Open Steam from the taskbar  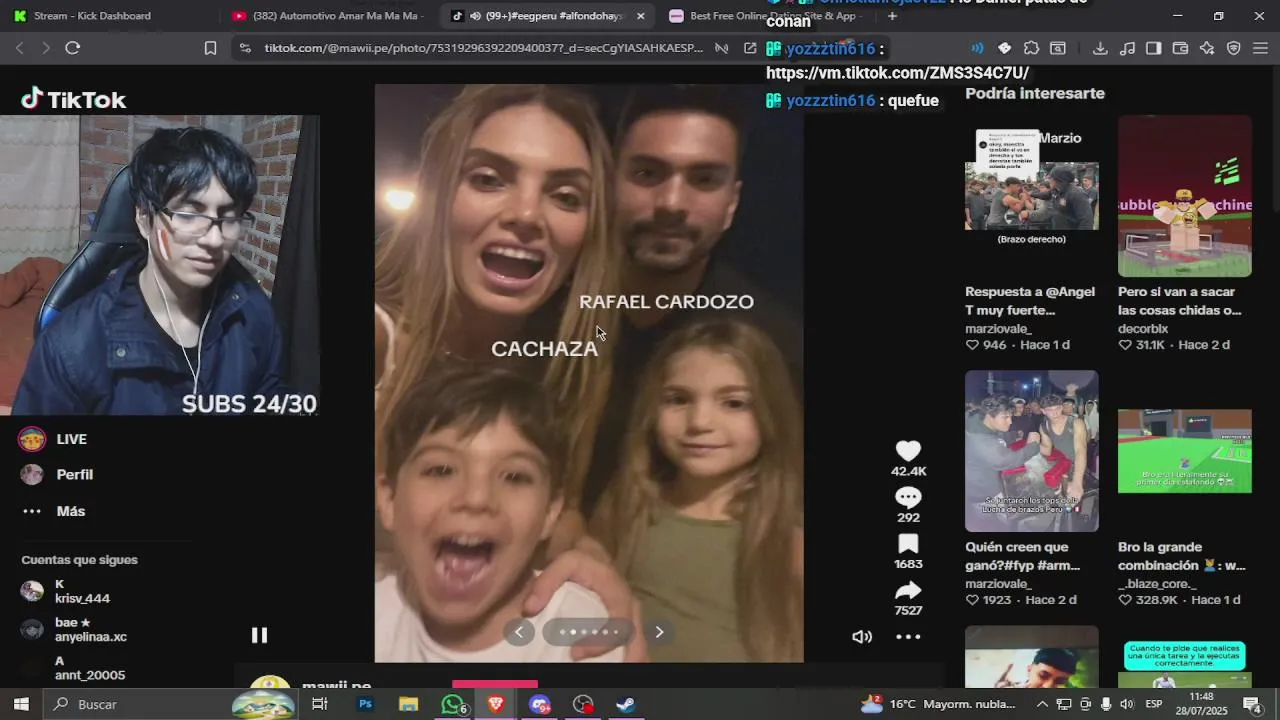point(625,704)
